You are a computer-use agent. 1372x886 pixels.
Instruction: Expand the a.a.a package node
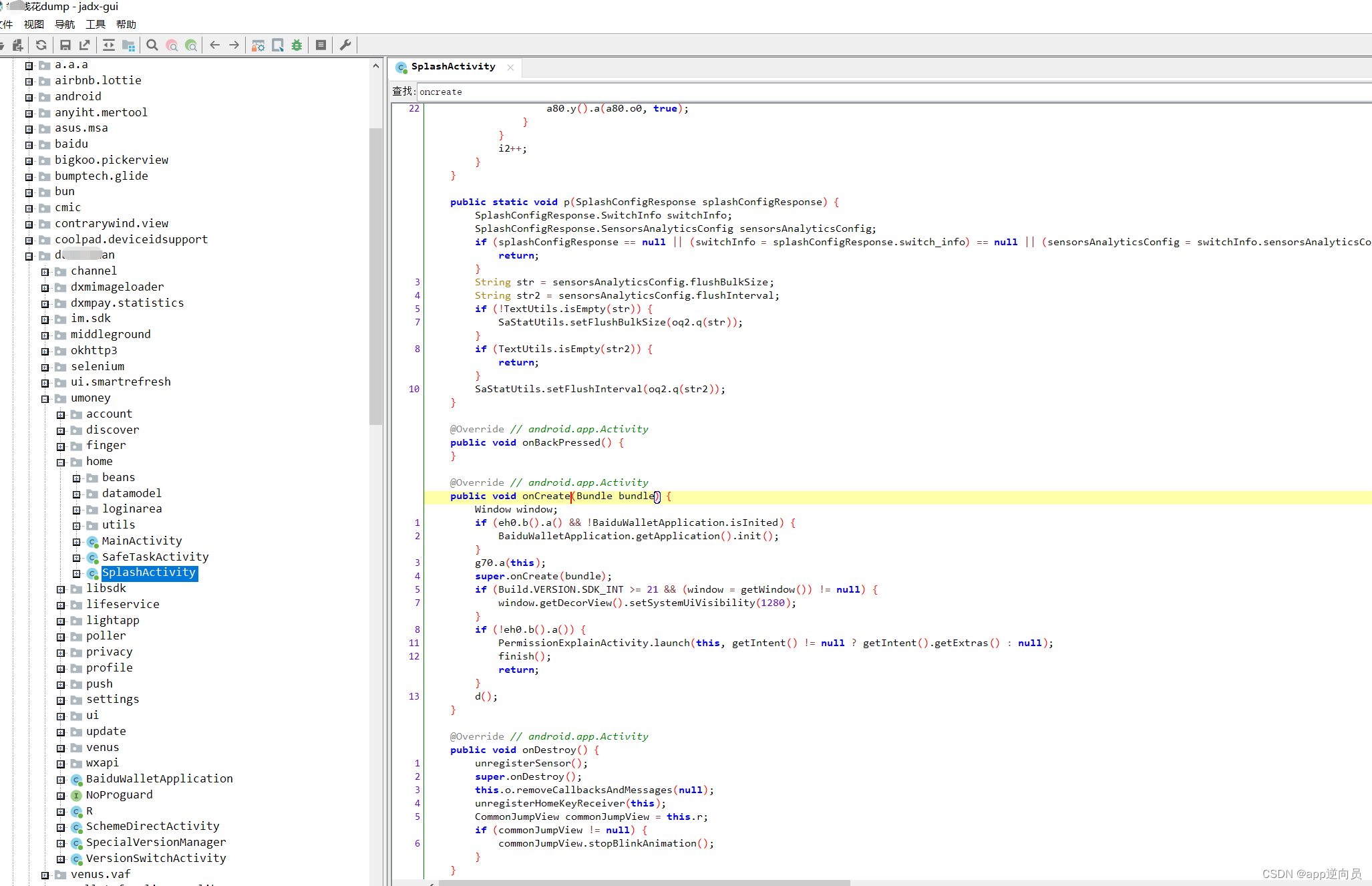tap(29, 65)
